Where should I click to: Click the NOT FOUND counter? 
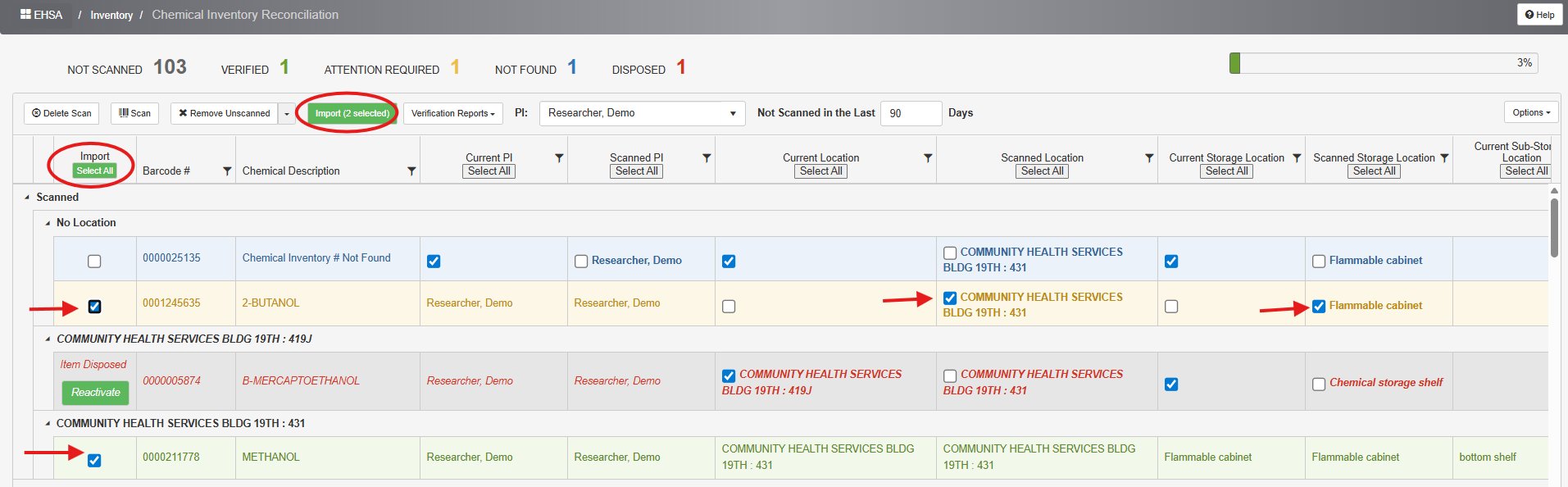click(536, 68)
